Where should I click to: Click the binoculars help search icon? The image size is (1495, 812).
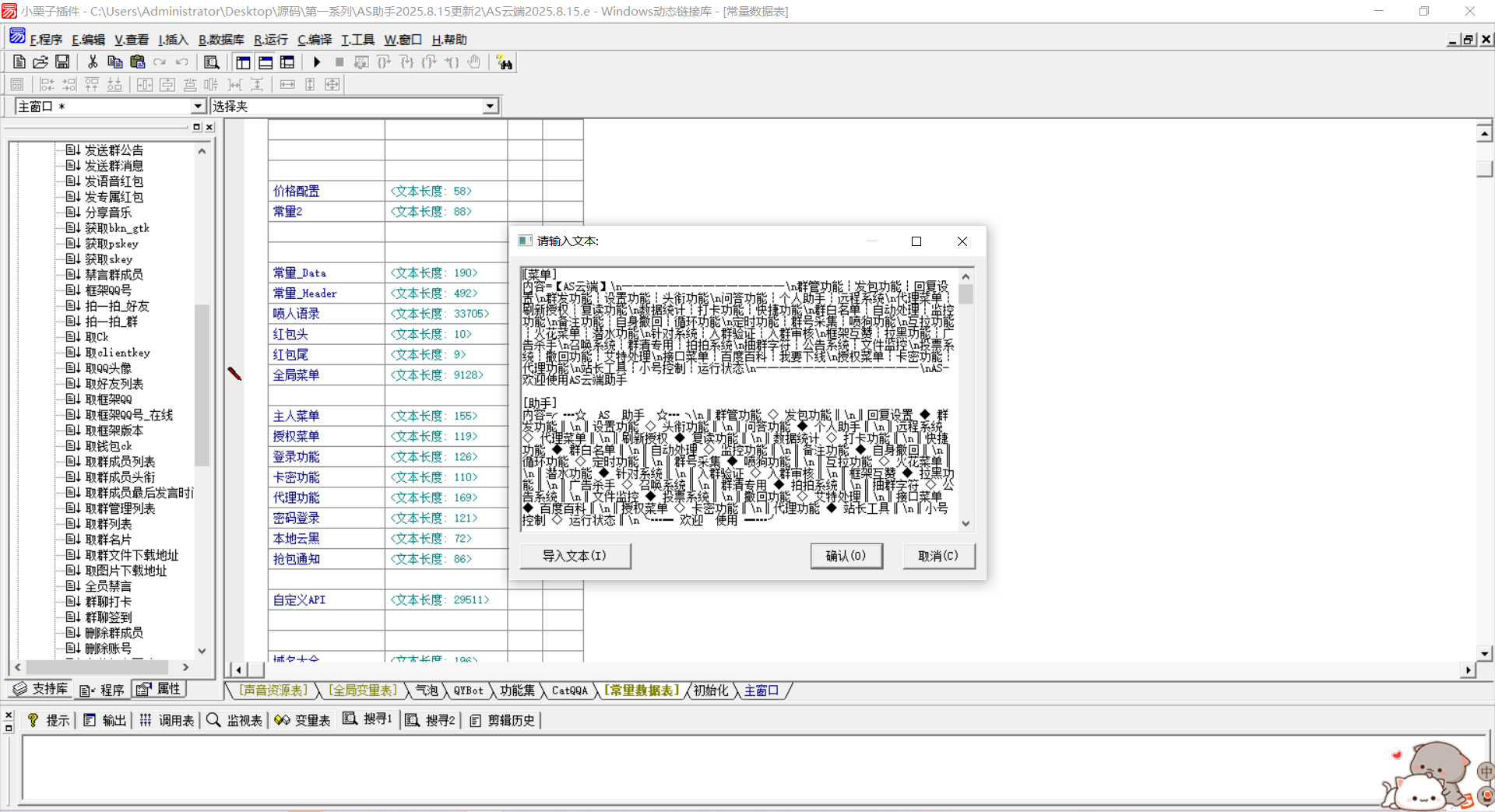(505, 63)
